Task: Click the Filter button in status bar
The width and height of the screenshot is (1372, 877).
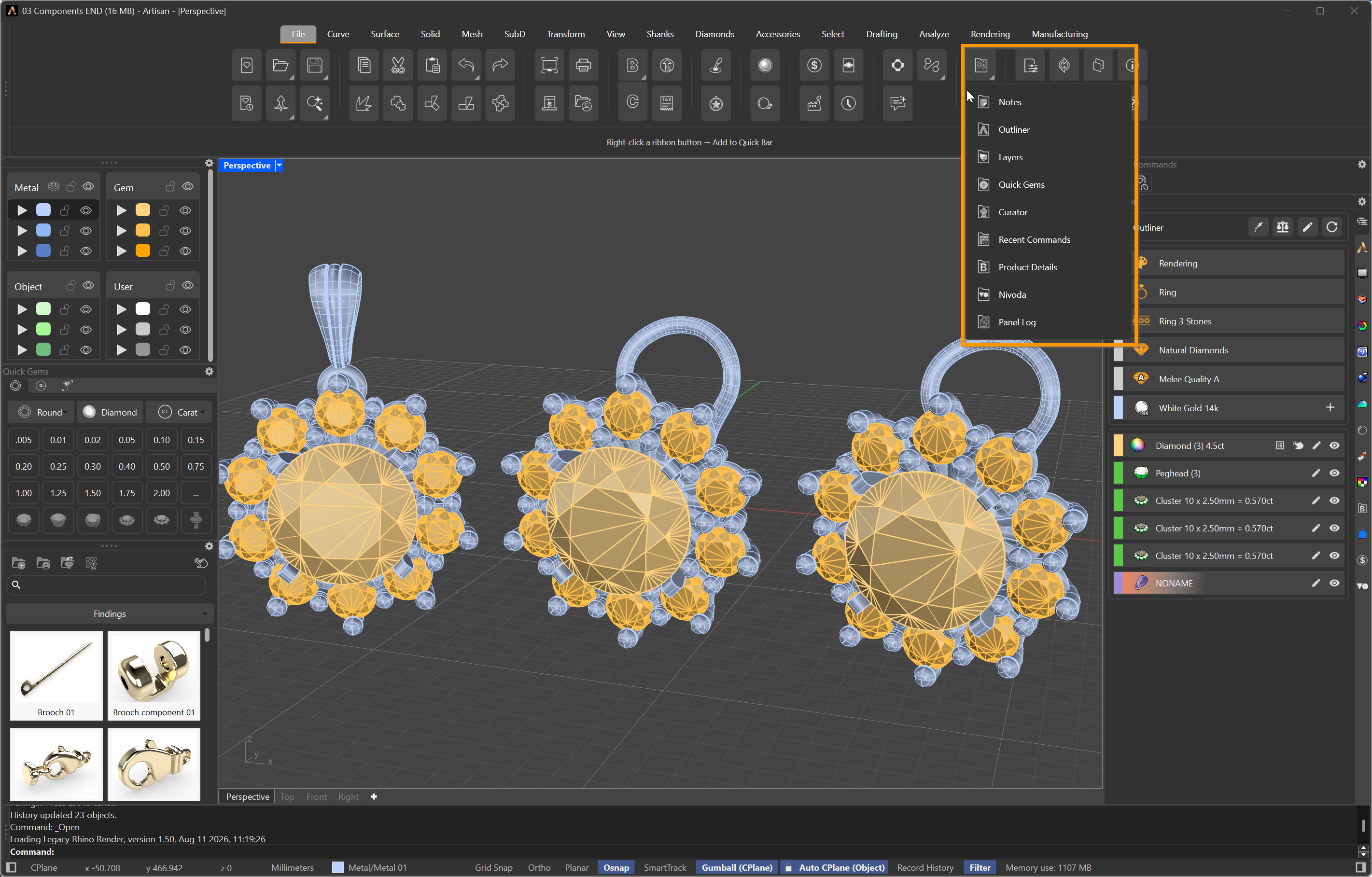Action: [980, 867]
